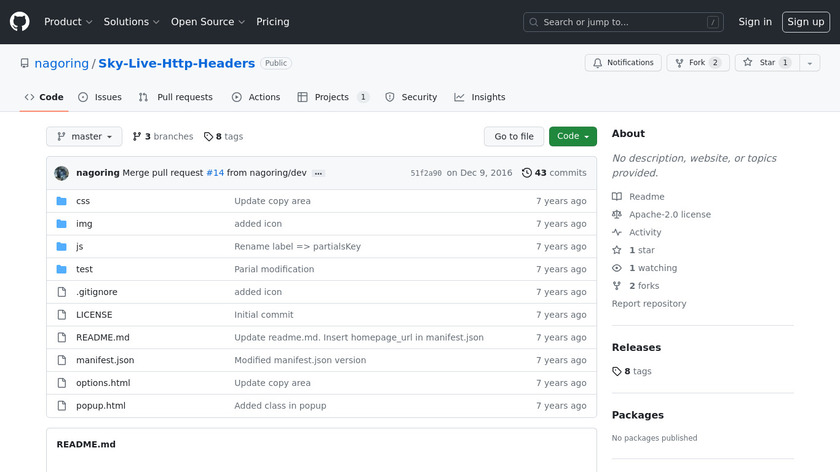
Task: Open the manifest.json file
Action: [105, 360]
